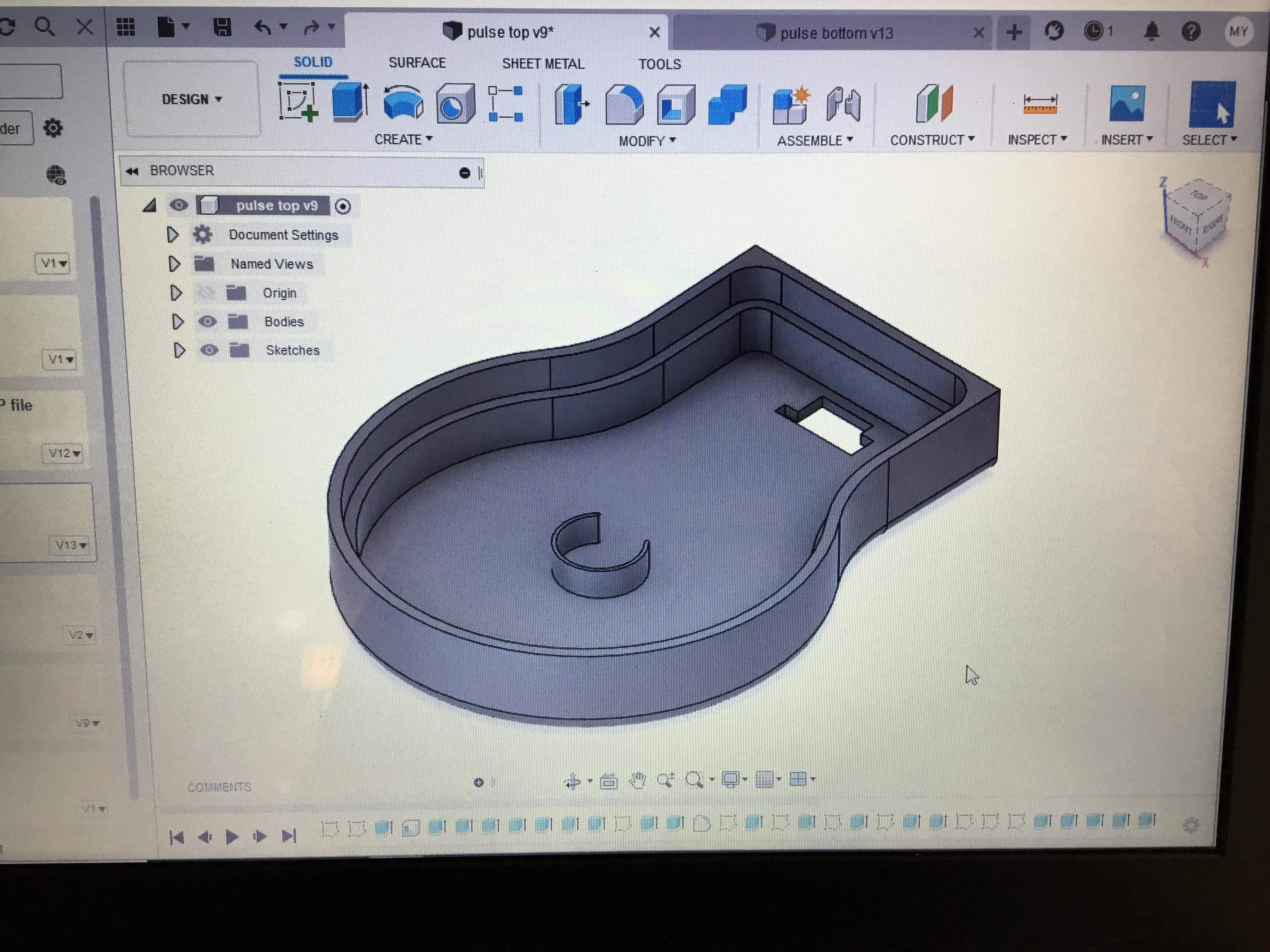Open notifications bell
The height and width of the screenshot is (952, 1270).
(1151, 31)
